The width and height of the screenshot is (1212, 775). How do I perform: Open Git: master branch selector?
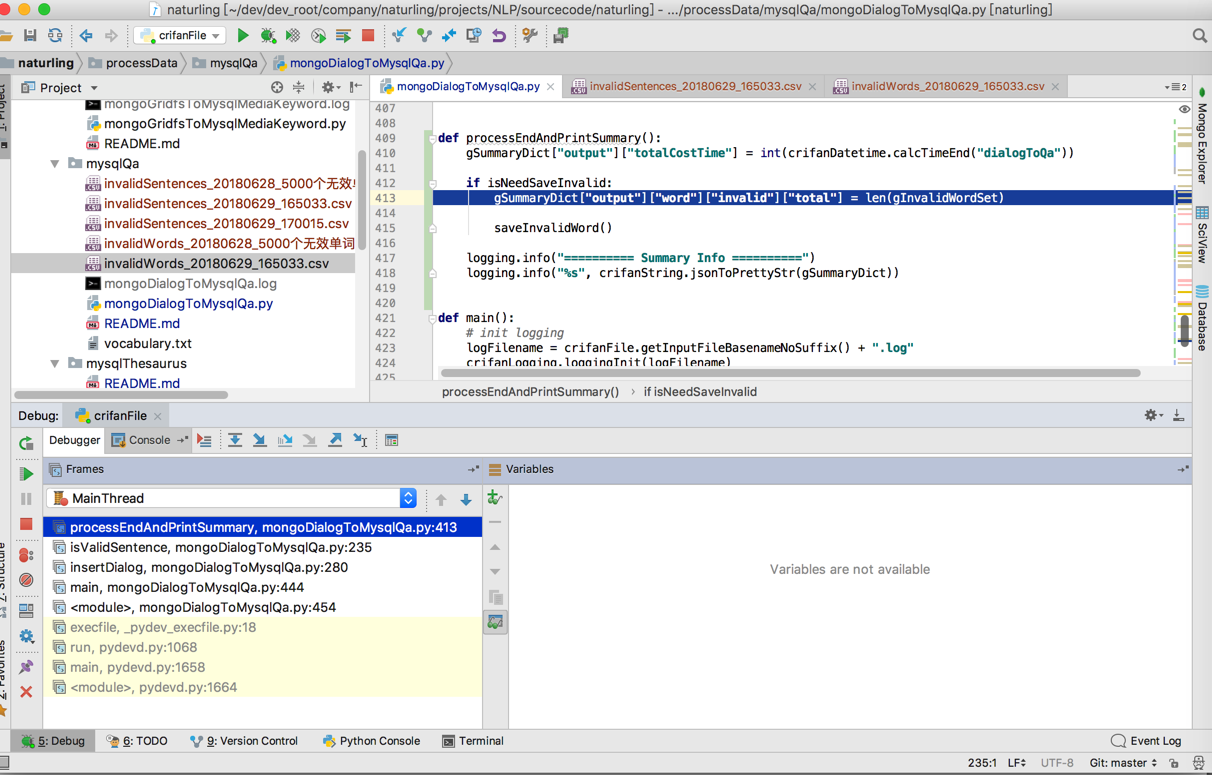[x=1123, y=763]
